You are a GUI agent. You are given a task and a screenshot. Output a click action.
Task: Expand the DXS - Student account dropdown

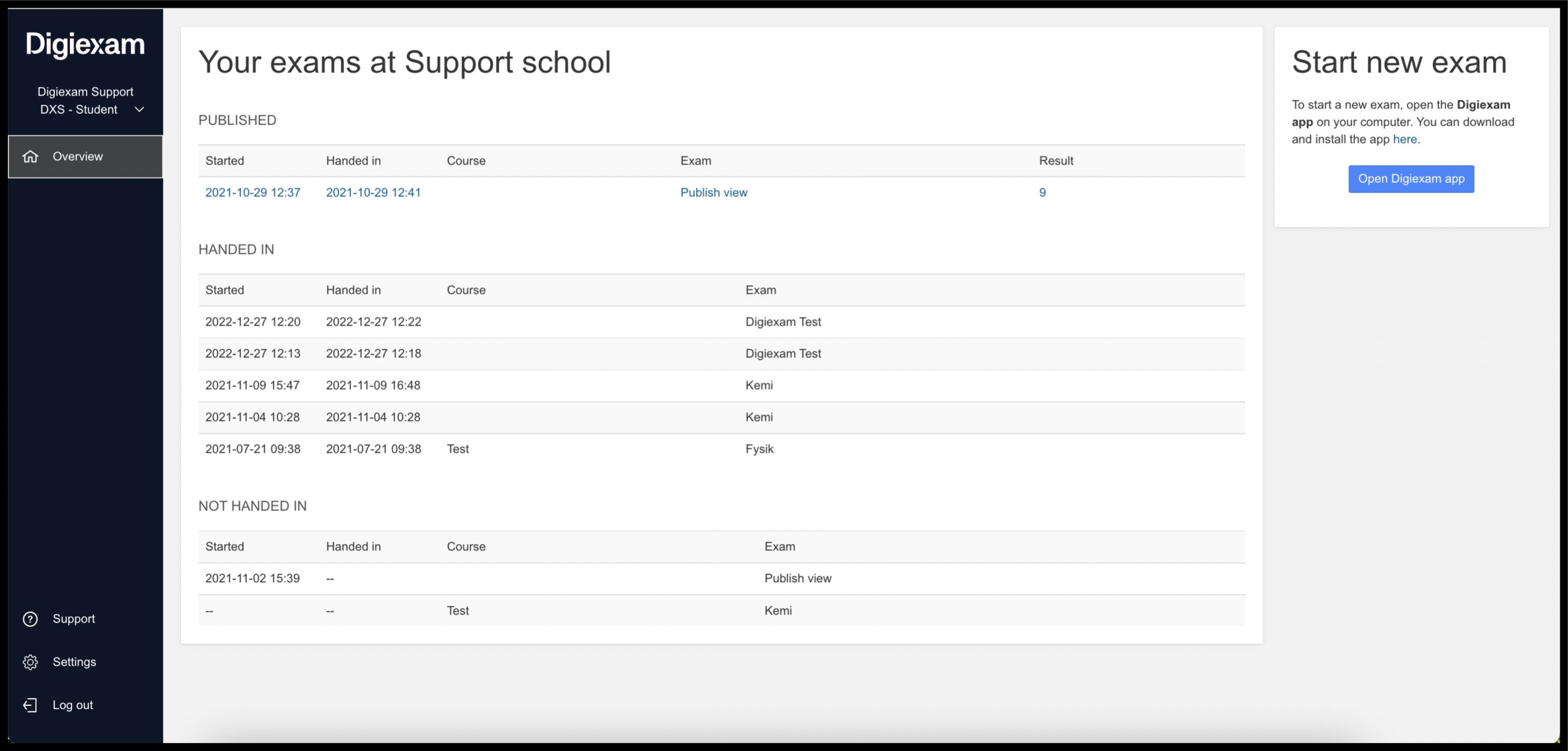tap(140, 110)
